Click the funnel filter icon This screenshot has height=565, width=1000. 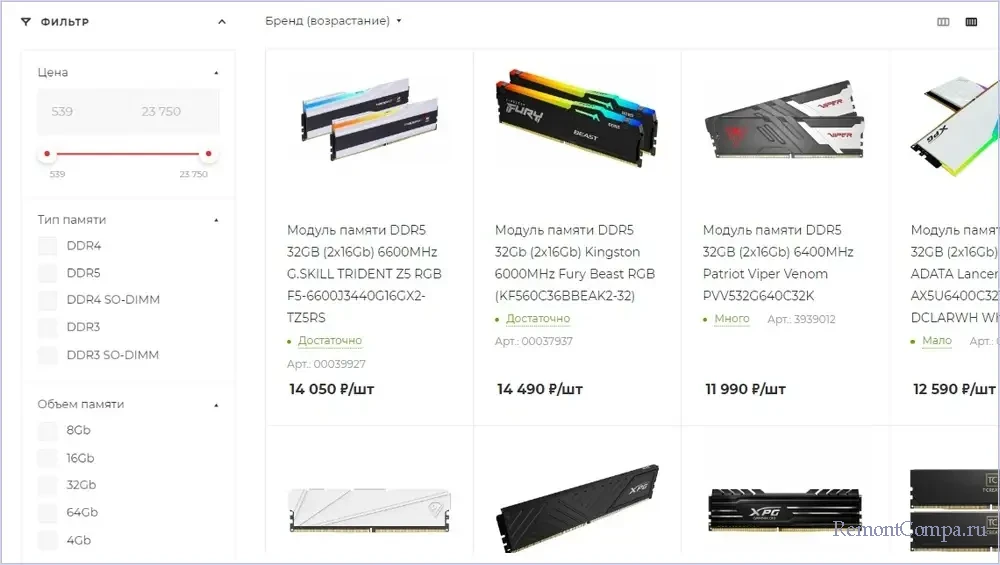[26, 22]
